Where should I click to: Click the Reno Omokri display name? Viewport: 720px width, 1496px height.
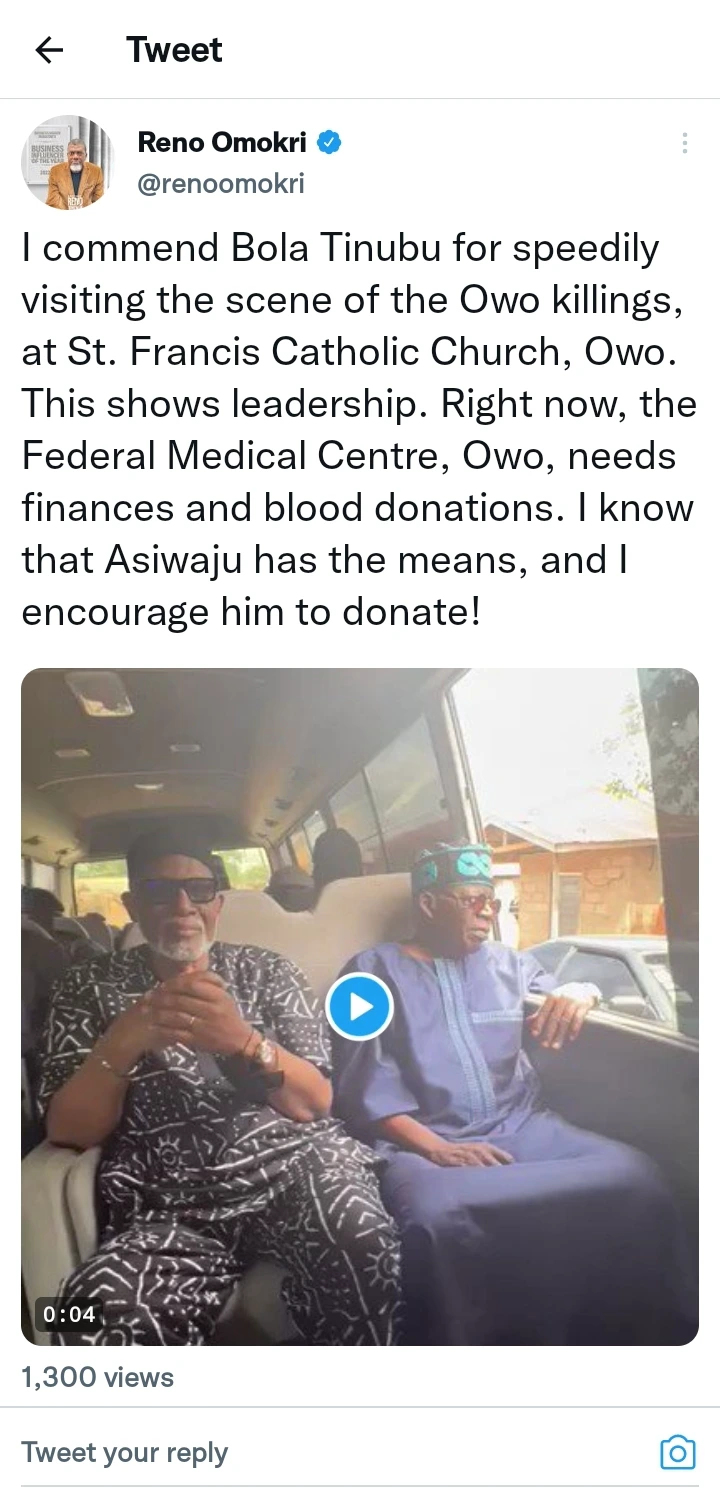point(222,143)
